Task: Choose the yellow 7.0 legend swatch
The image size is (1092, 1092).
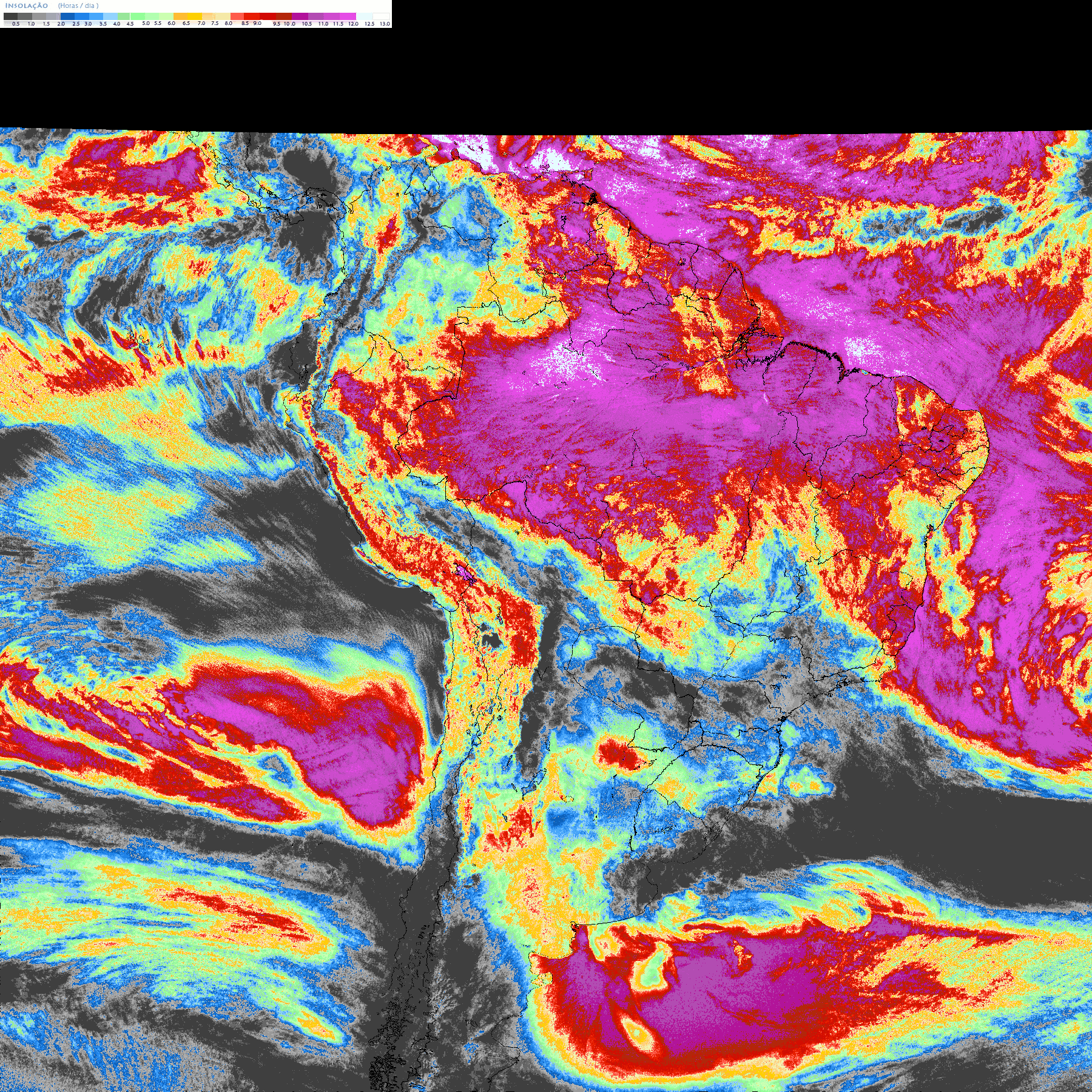Action: [195, 16]
